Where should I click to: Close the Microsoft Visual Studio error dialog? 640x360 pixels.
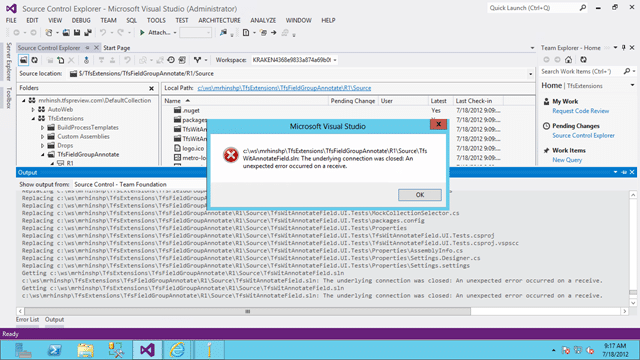[438, 124]
